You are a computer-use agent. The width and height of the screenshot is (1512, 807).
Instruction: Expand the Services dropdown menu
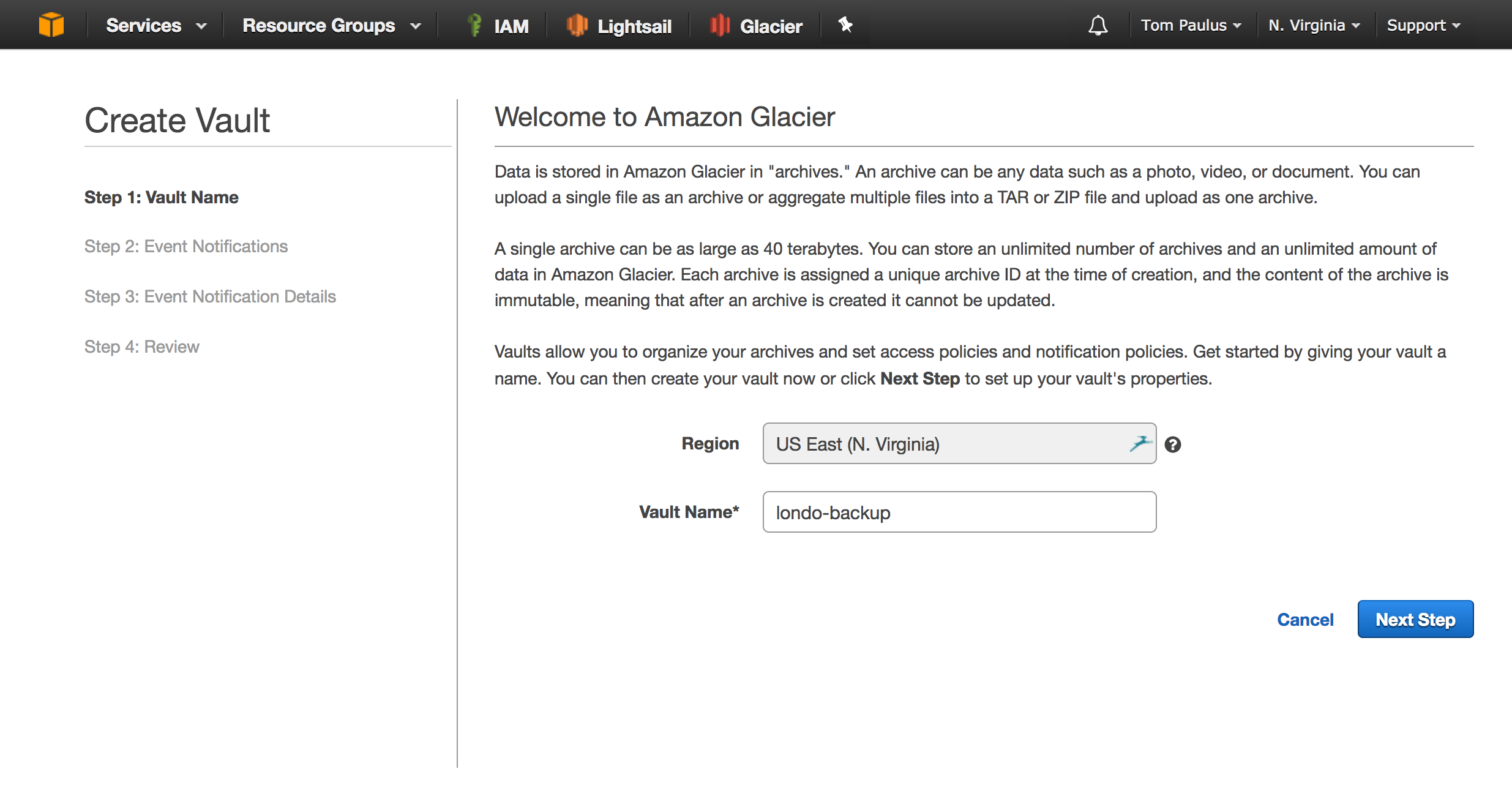[155, 24]
